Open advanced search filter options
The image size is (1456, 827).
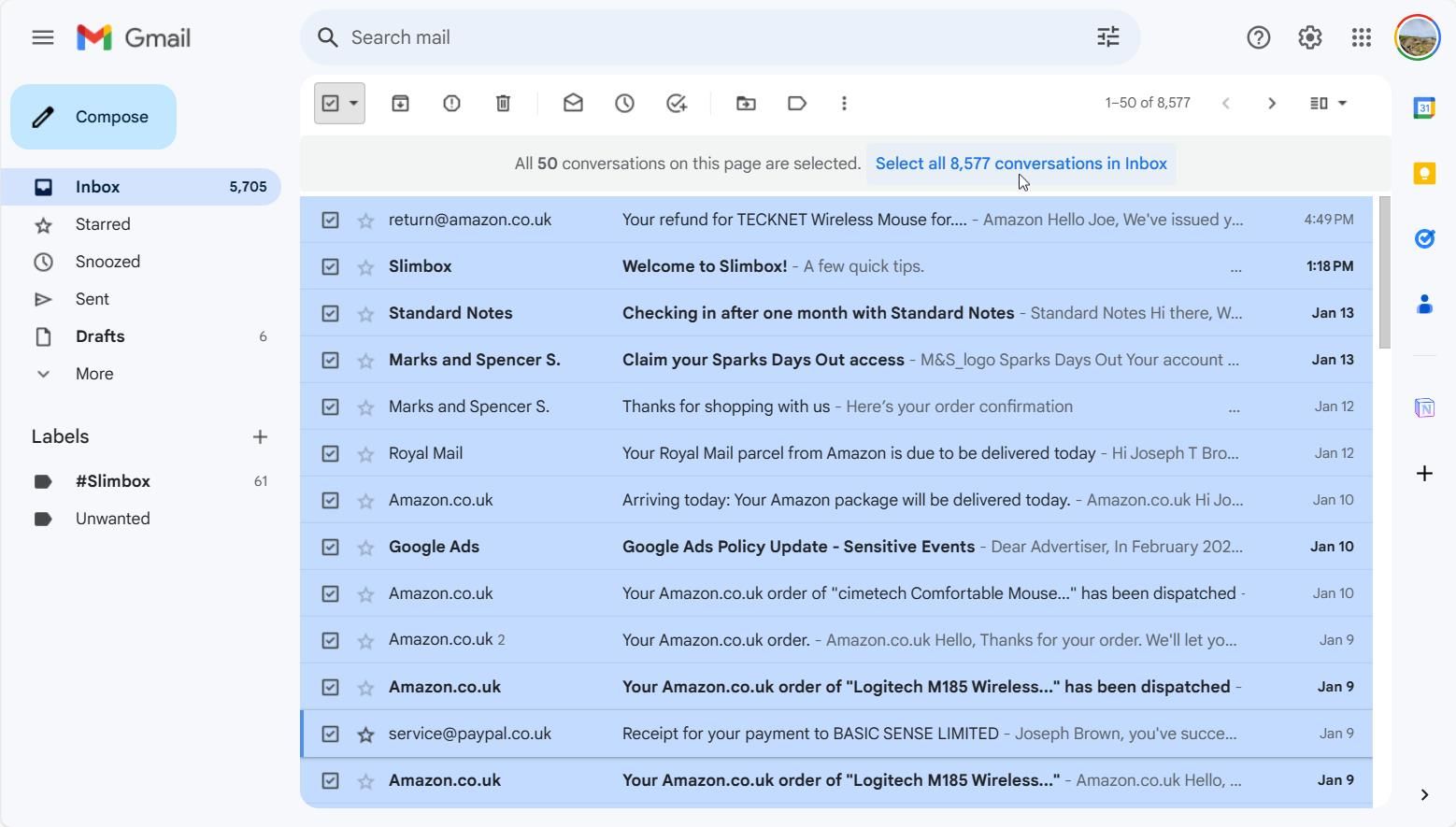tap(1107, 37)
